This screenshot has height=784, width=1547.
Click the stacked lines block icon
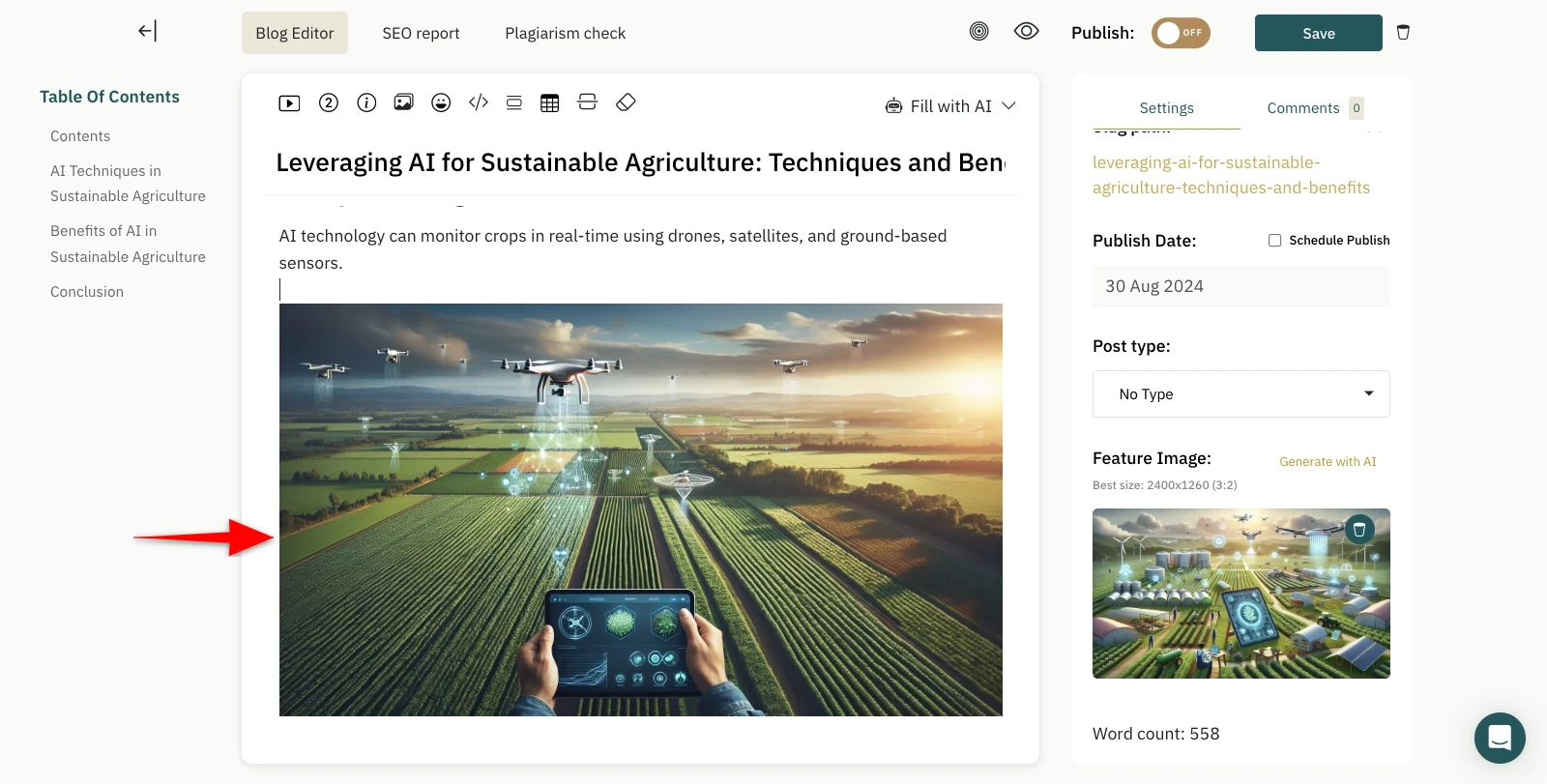pos(514,102)
